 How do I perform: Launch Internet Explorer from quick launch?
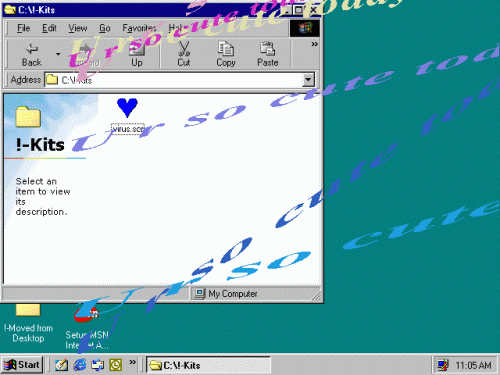[x=80, y=365]
